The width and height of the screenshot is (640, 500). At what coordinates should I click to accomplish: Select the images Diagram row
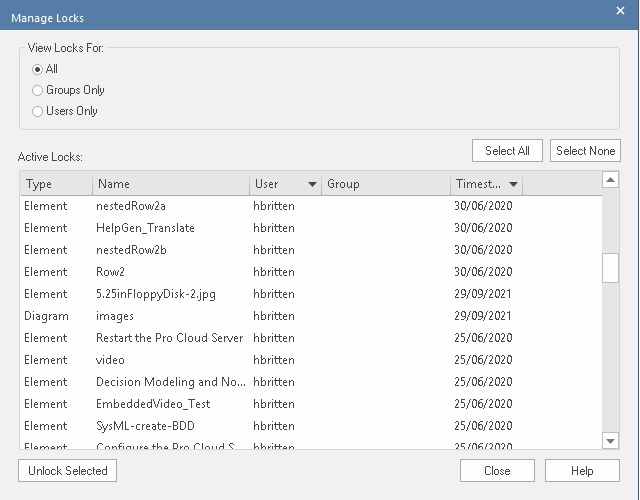point(115,316)
